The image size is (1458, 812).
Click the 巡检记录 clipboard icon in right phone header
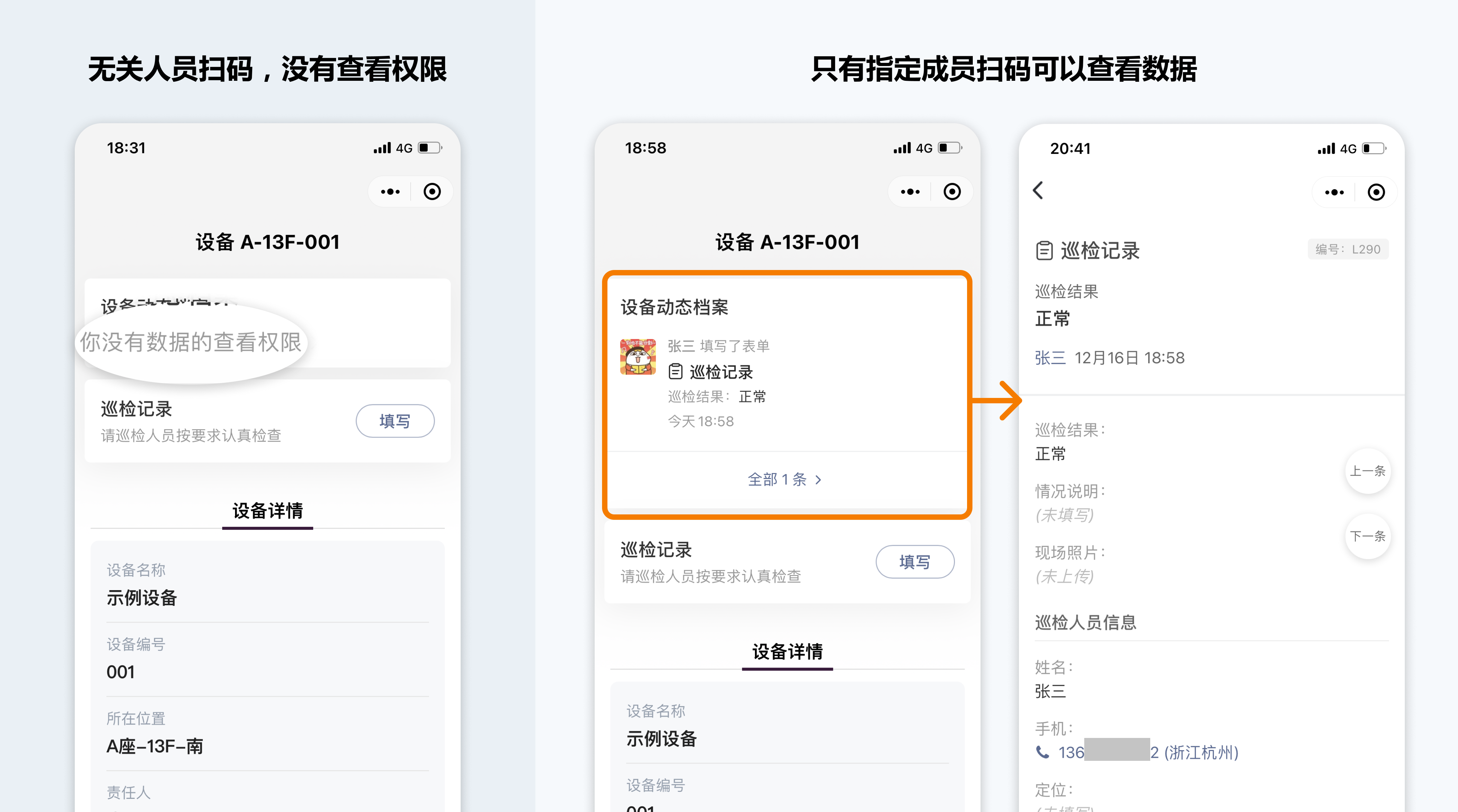click(x=1044, y=251)
